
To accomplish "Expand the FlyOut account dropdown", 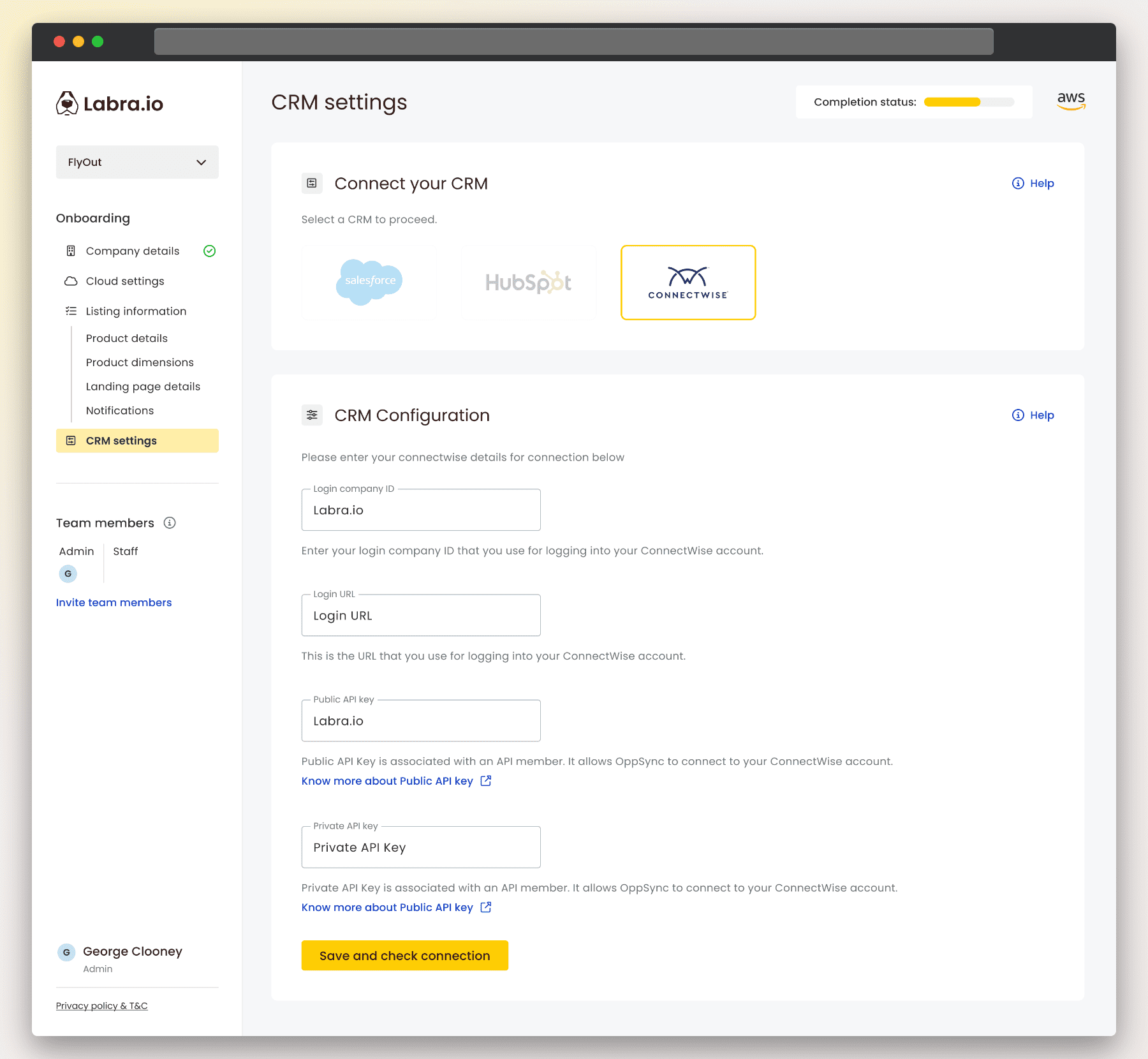I will (137, 162).
